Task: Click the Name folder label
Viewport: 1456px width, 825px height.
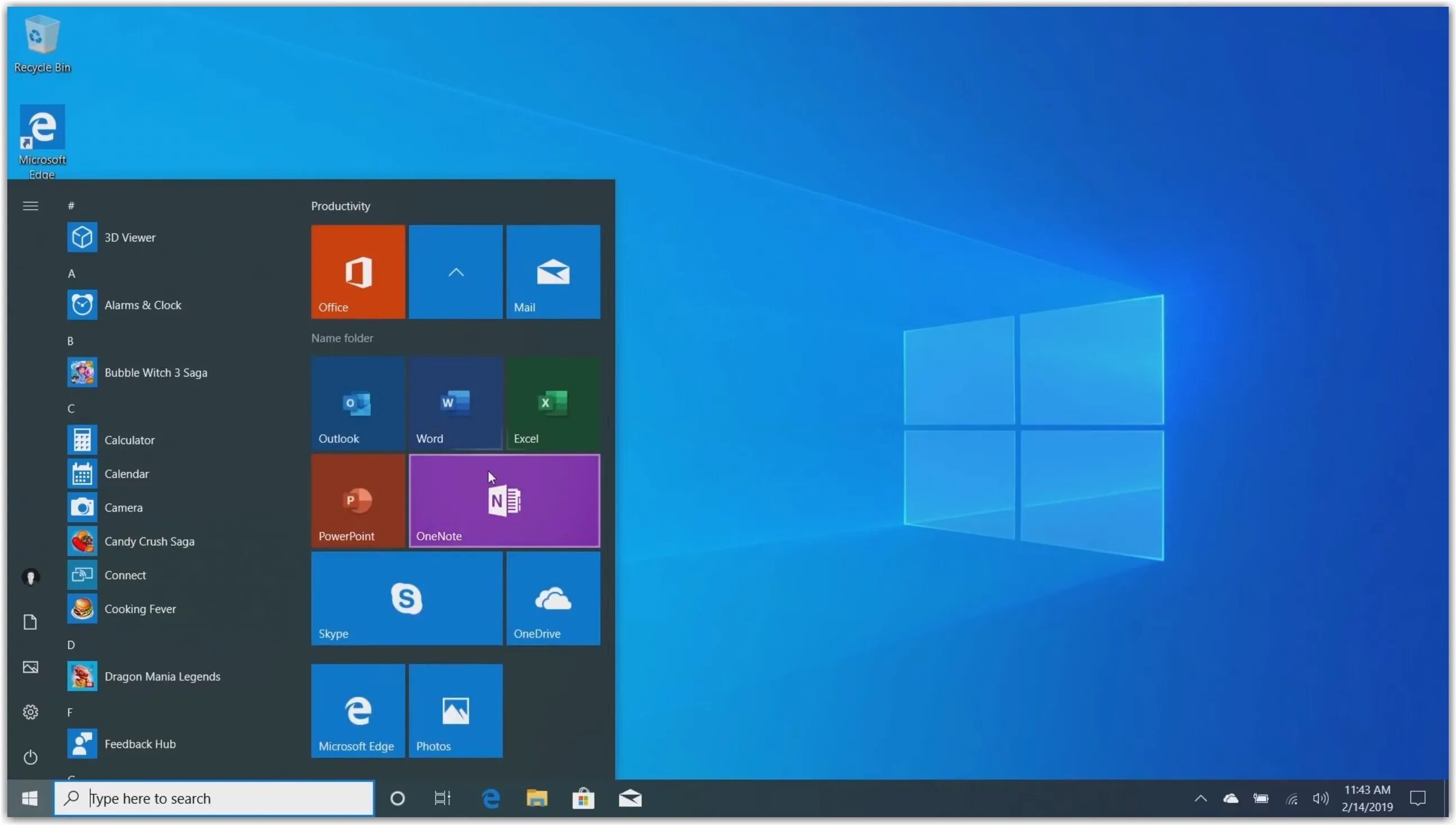Action: [342, 338]
